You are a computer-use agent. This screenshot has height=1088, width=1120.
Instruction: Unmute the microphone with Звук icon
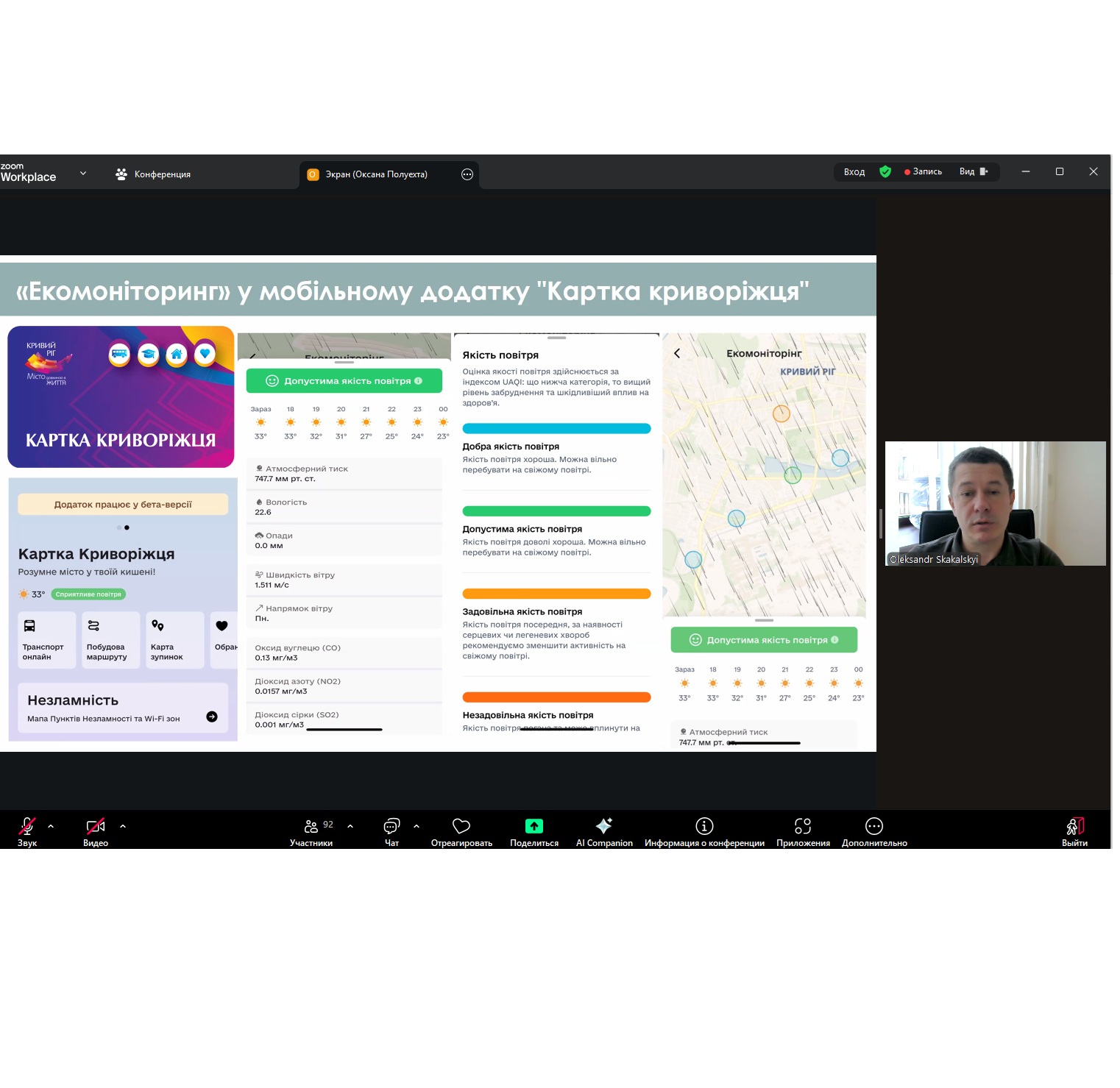tap(27, 826)
